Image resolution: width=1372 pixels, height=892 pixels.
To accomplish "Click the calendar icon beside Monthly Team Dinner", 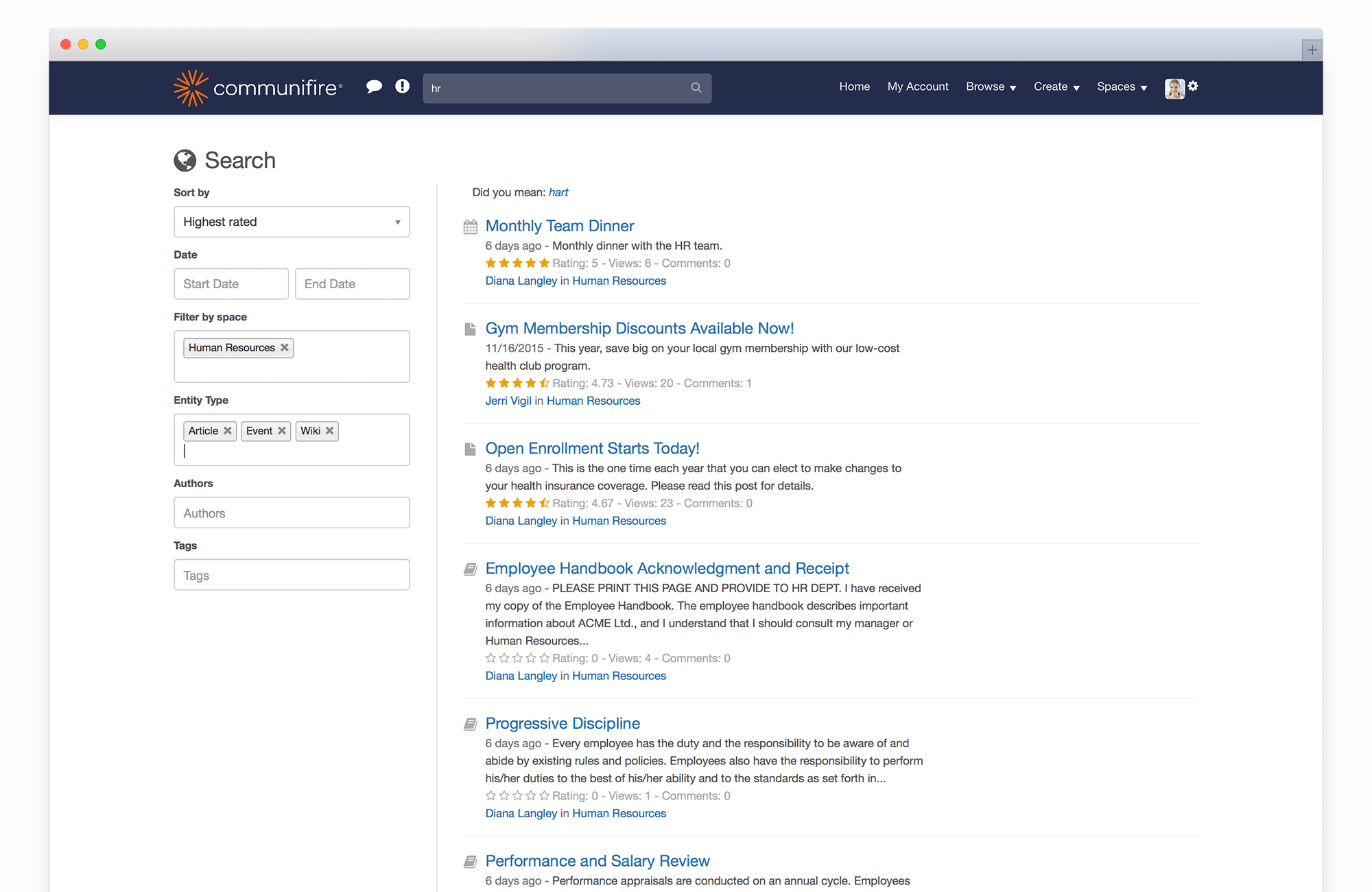I will [470, 226].
